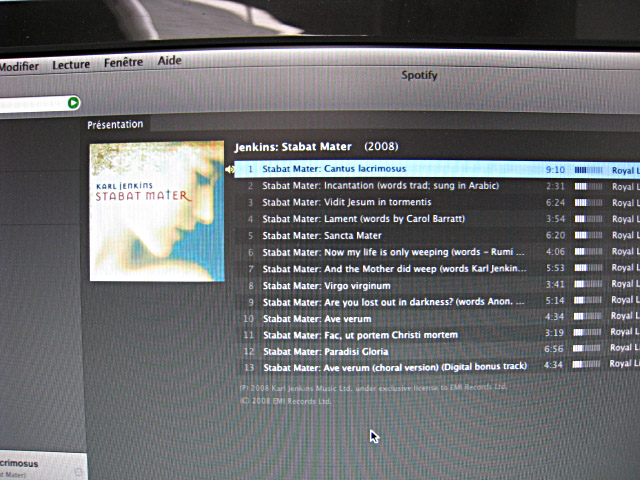Click the Stabat Mater album cover thumbnail
The height and width of the screenshot is (480, 640).
pyautogui.click(x=157, y=211)
